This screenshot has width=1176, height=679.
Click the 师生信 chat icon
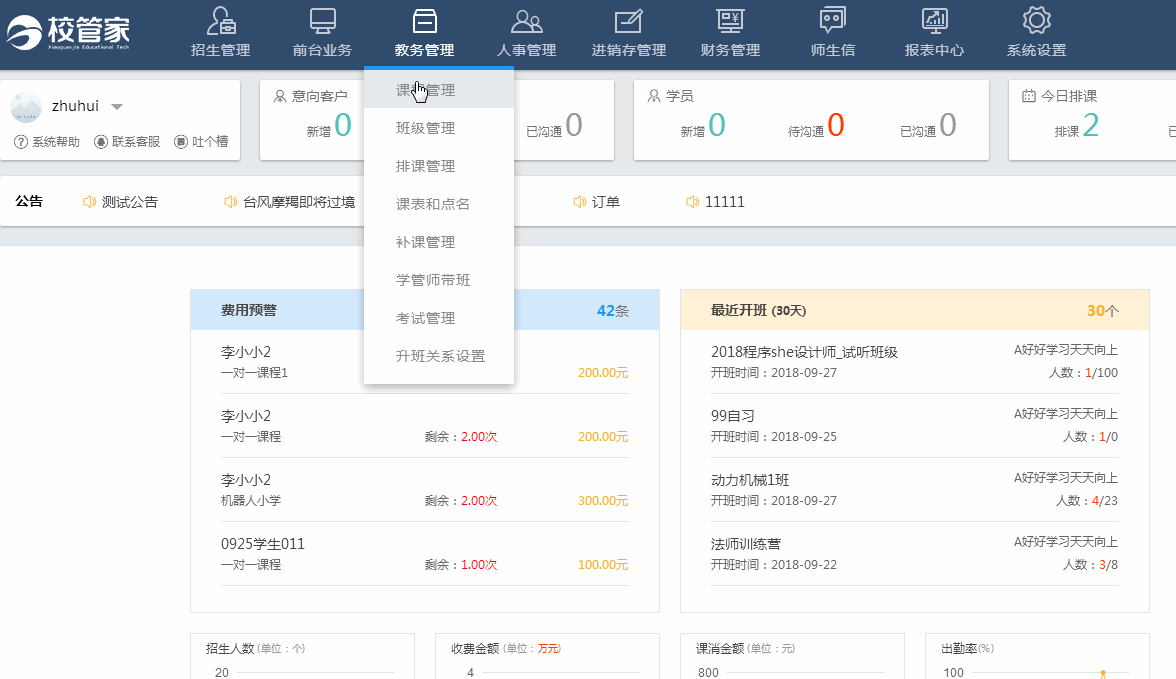[832, 21]
